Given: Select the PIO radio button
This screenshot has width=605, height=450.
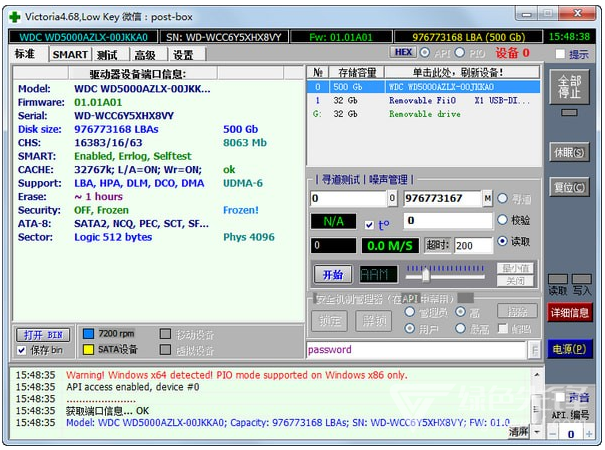Looking at the screenshot, I should (x=459, y=52).
